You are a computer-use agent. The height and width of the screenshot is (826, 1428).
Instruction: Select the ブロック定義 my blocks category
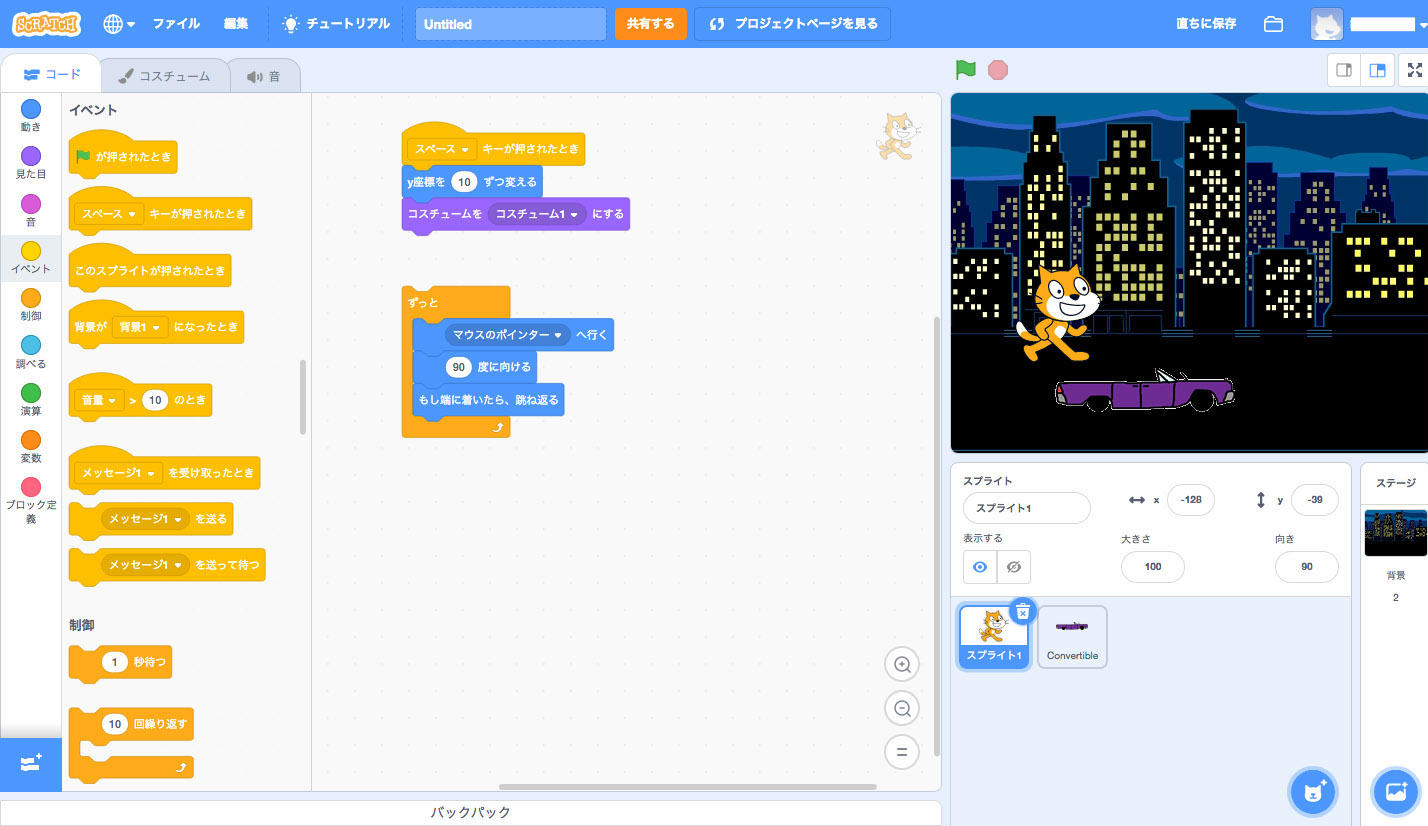[x=31, y=500]
